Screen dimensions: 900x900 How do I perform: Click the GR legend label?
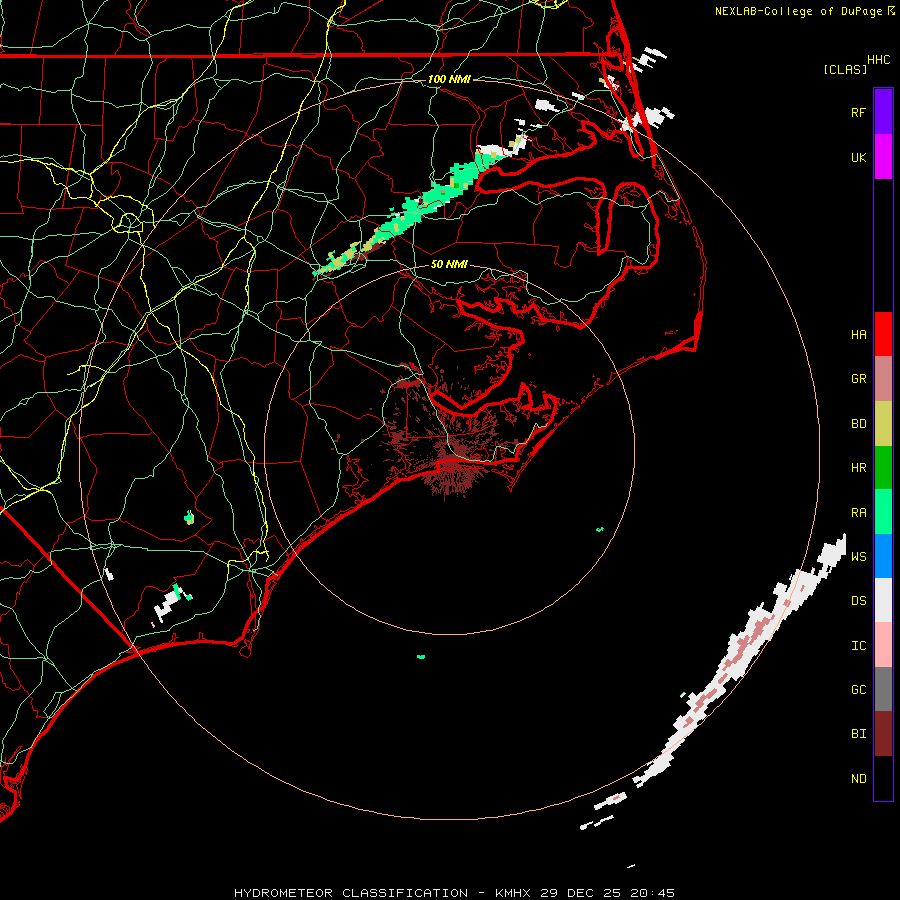coord(858,379)
